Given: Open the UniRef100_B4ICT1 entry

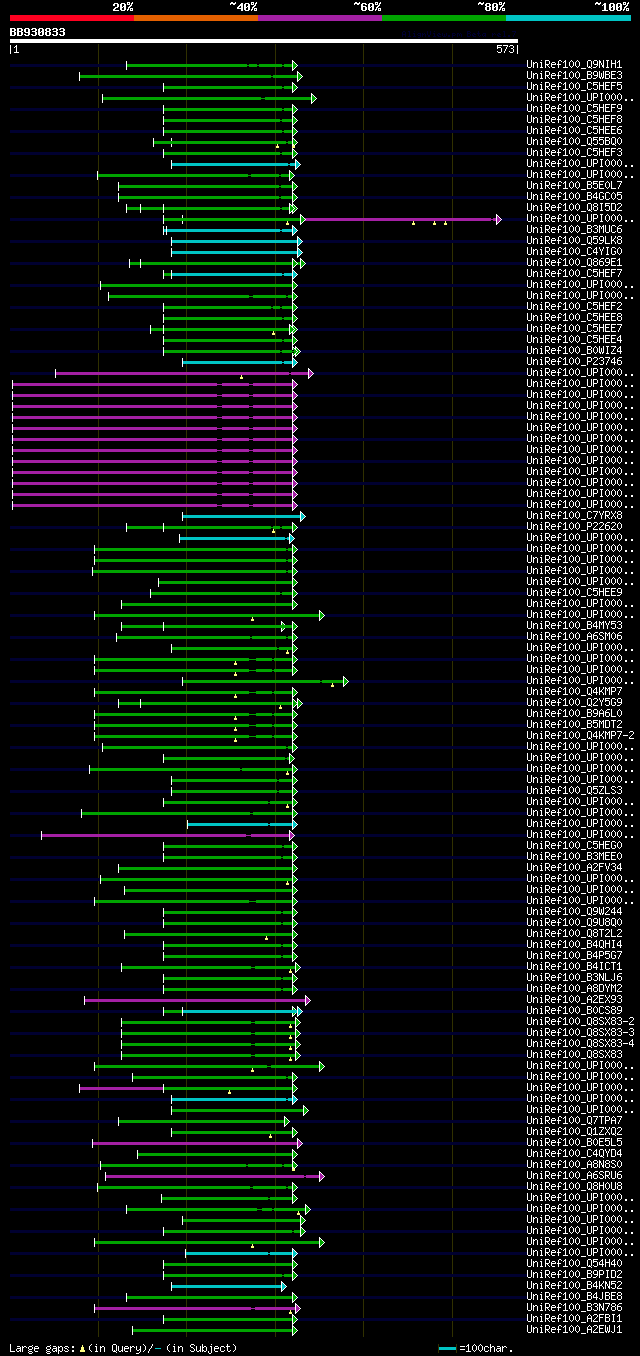Looking at the screenshot, I should click(x=572, y=967).
